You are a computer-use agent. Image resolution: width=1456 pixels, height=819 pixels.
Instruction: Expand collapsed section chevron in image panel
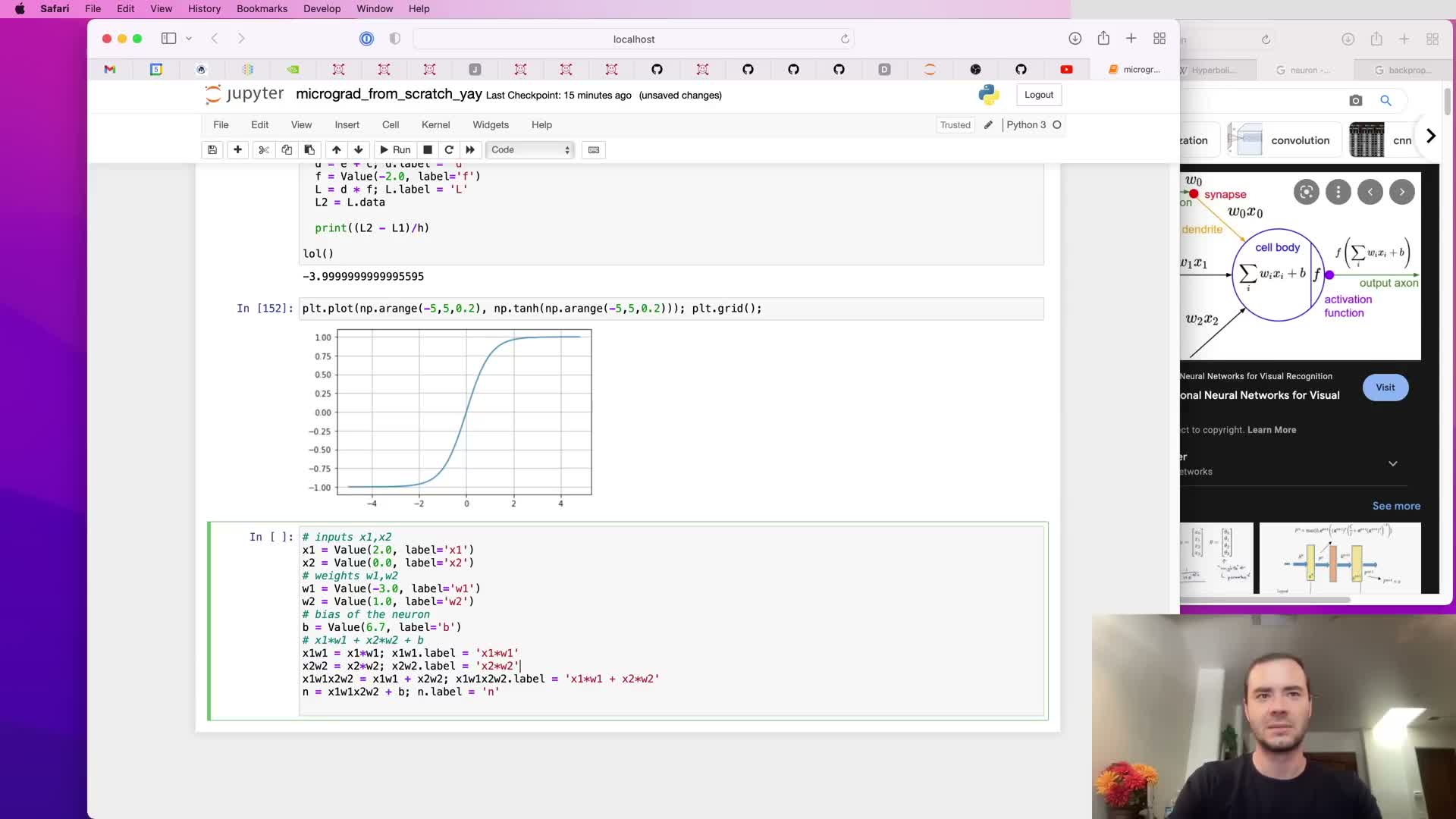coord(1392,463)
